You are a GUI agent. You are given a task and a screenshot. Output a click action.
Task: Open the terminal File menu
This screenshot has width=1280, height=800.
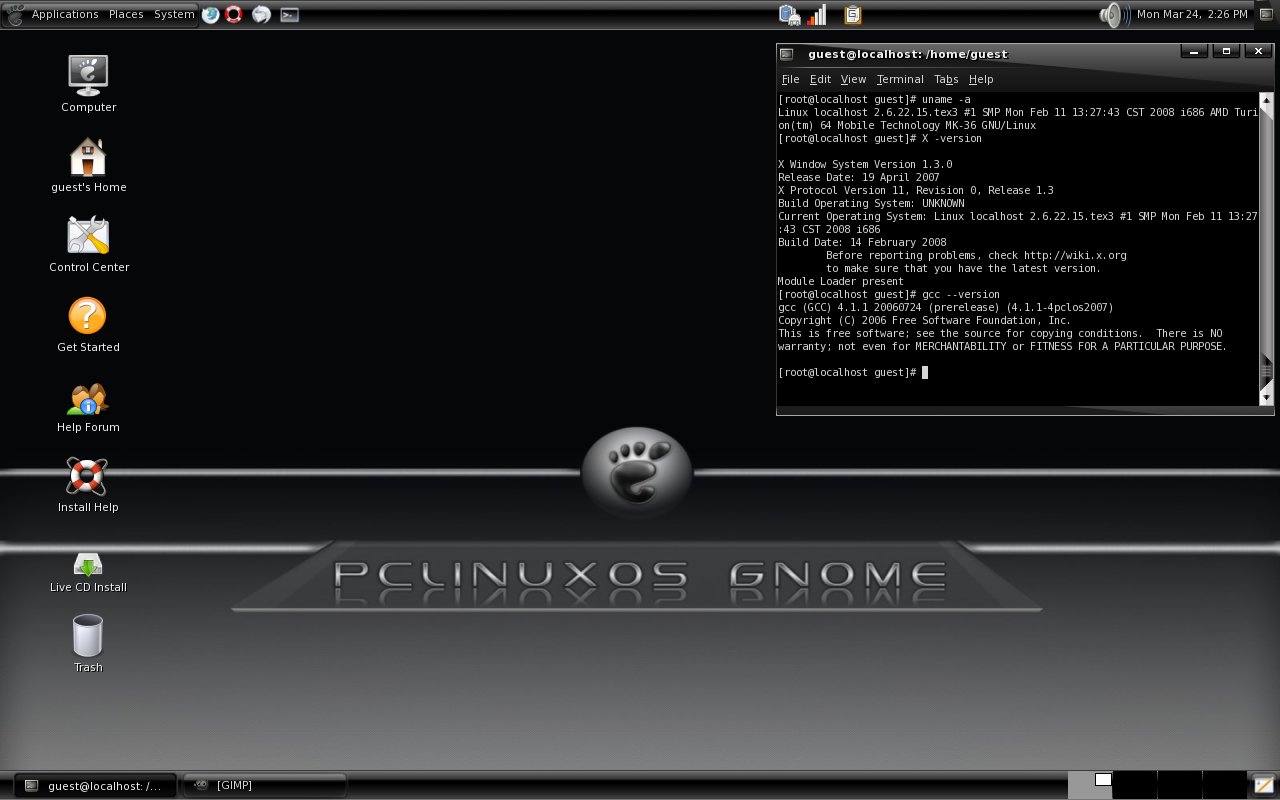(790, 79)
